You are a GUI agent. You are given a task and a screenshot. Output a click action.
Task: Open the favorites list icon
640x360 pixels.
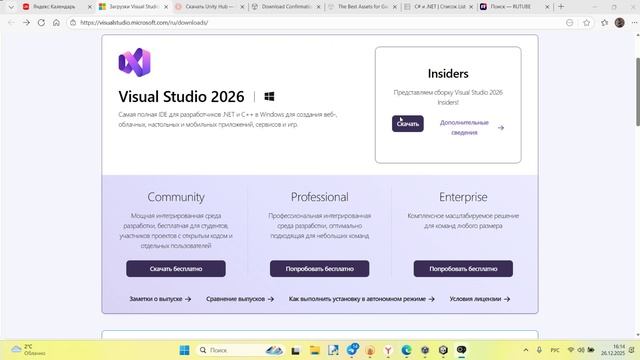pos(604,22)
